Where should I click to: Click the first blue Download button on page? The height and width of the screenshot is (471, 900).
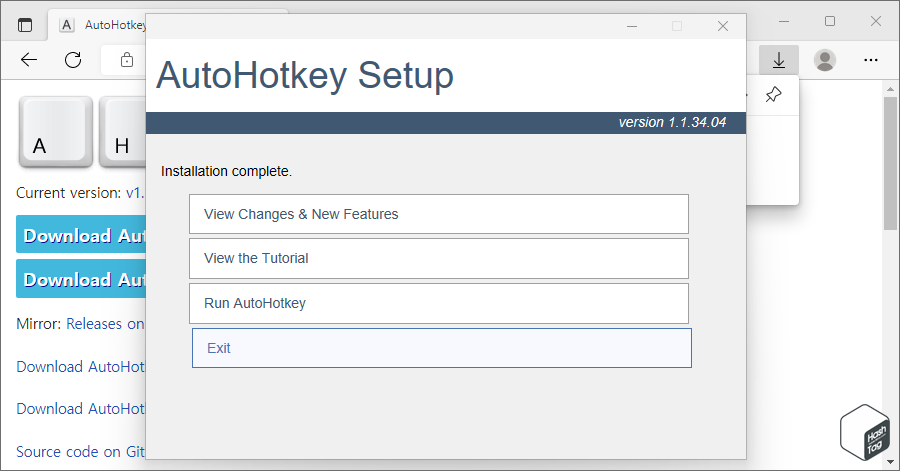pos(81,235)
